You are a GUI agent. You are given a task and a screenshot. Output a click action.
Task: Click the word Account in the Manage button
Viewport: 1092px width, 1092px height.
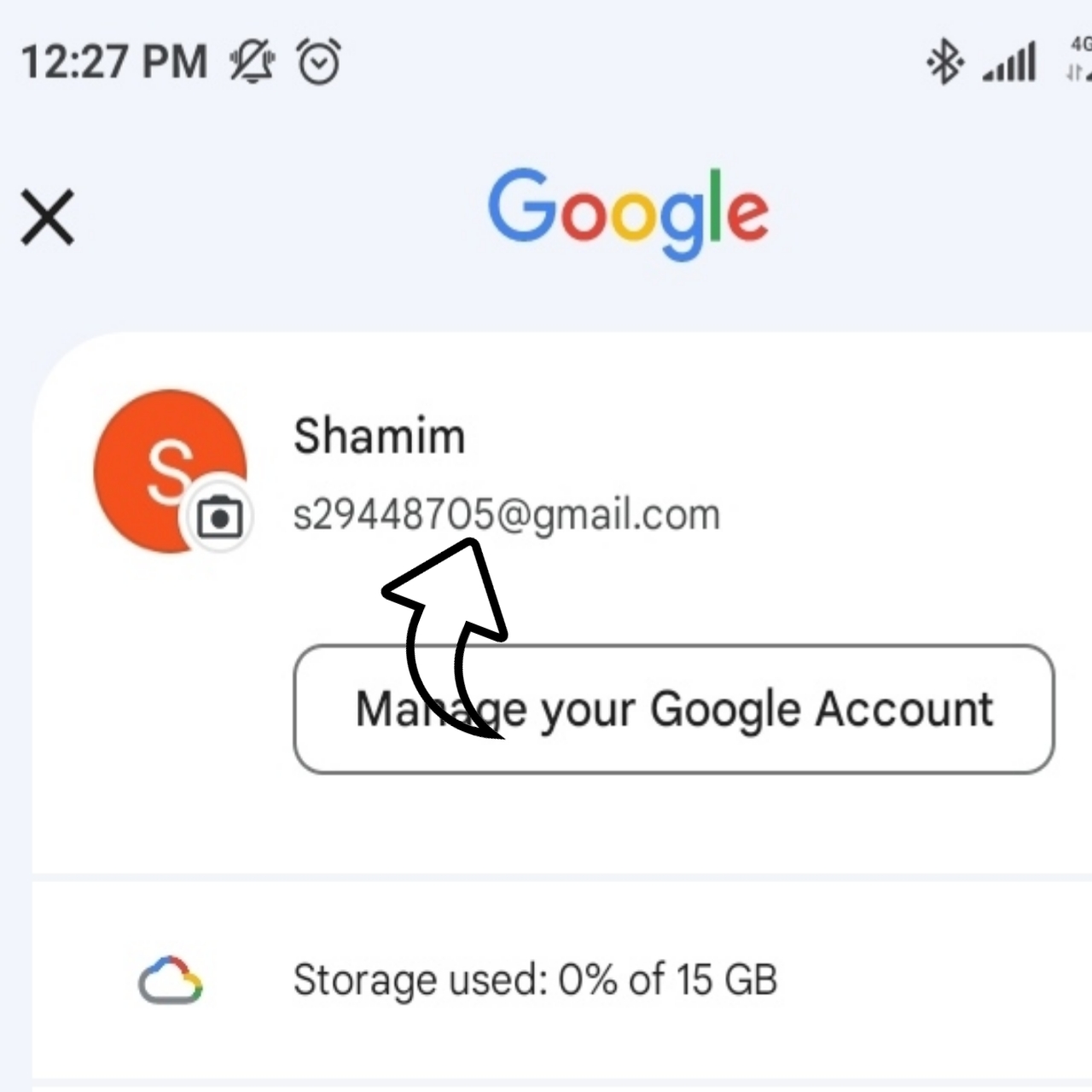tap(903, 709)
